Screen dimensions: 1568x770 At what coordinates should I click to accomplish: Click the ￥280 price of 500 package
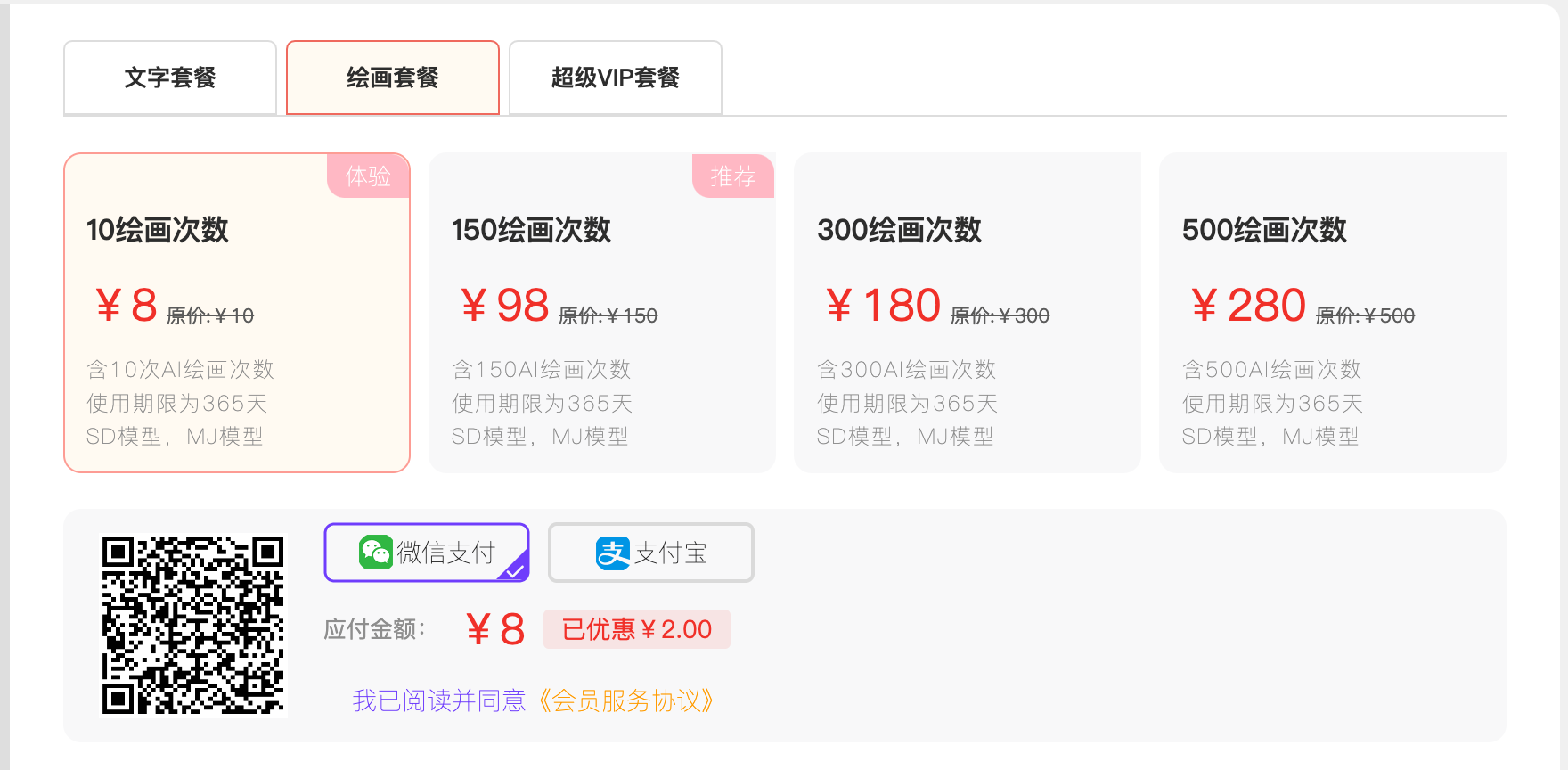tap(1248, 306)
